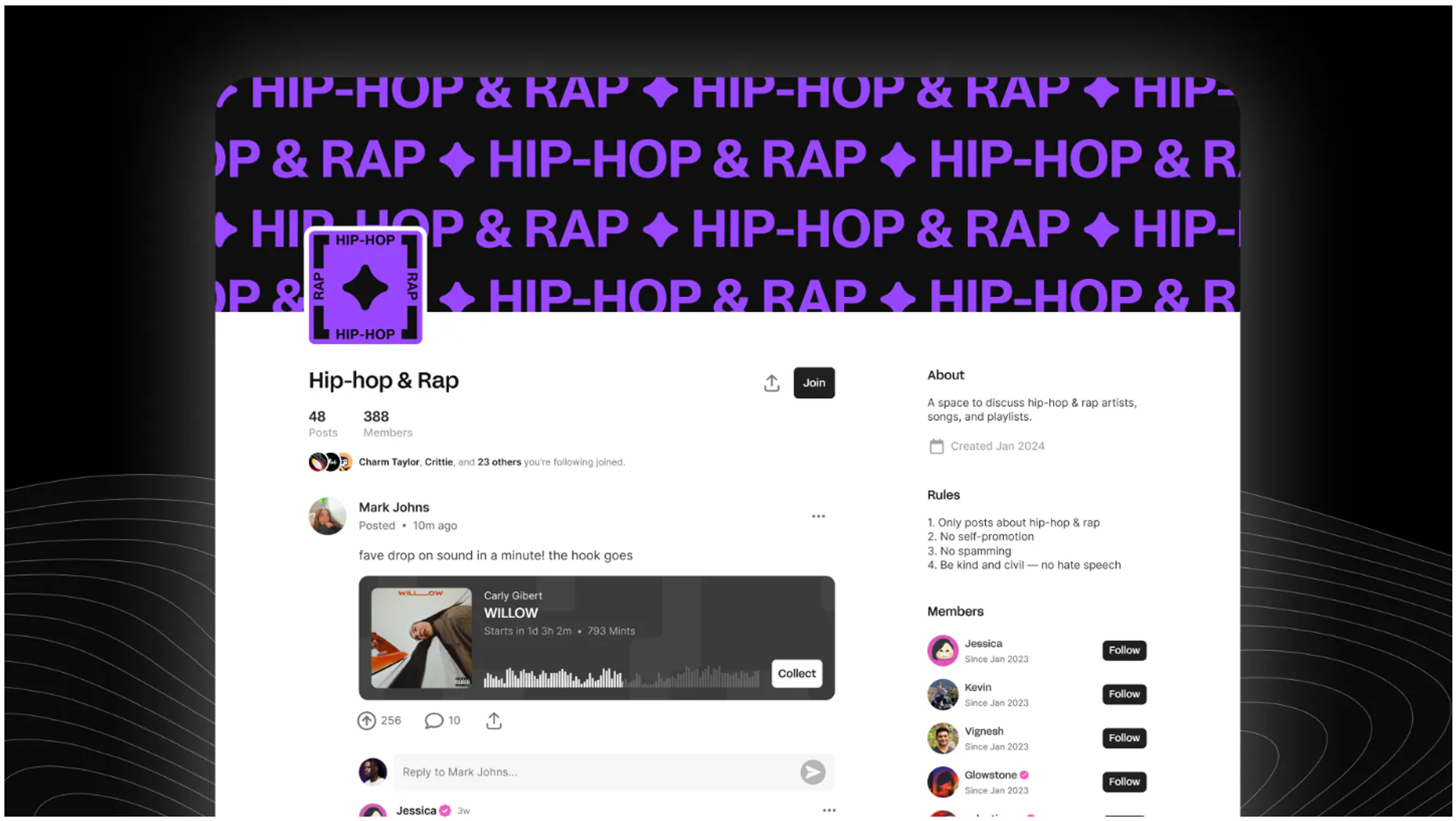This screenshot has width=1456, height=821.
Task: Seek within WILLOW audio waveform
Action: 622,678
